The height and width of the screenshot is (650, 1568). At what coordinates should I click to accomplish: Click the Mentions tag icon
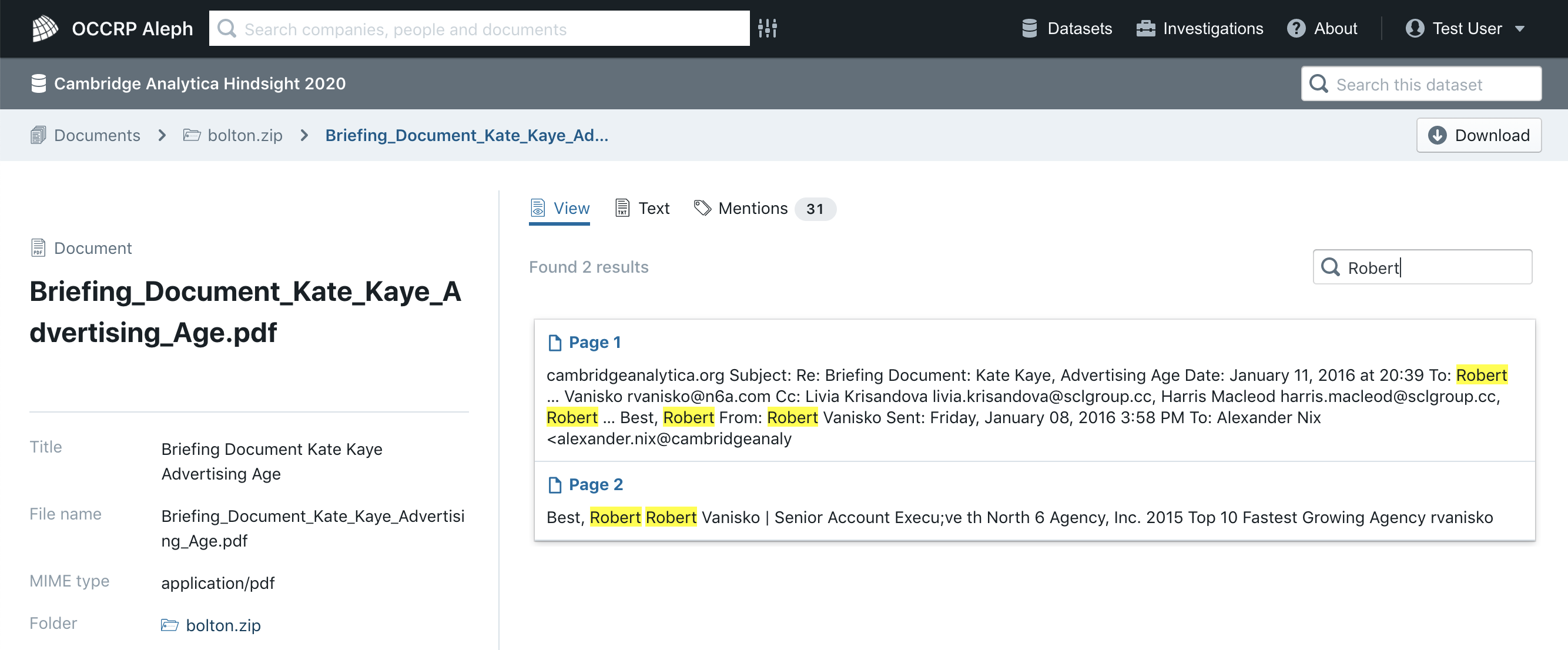click(702, 207)
